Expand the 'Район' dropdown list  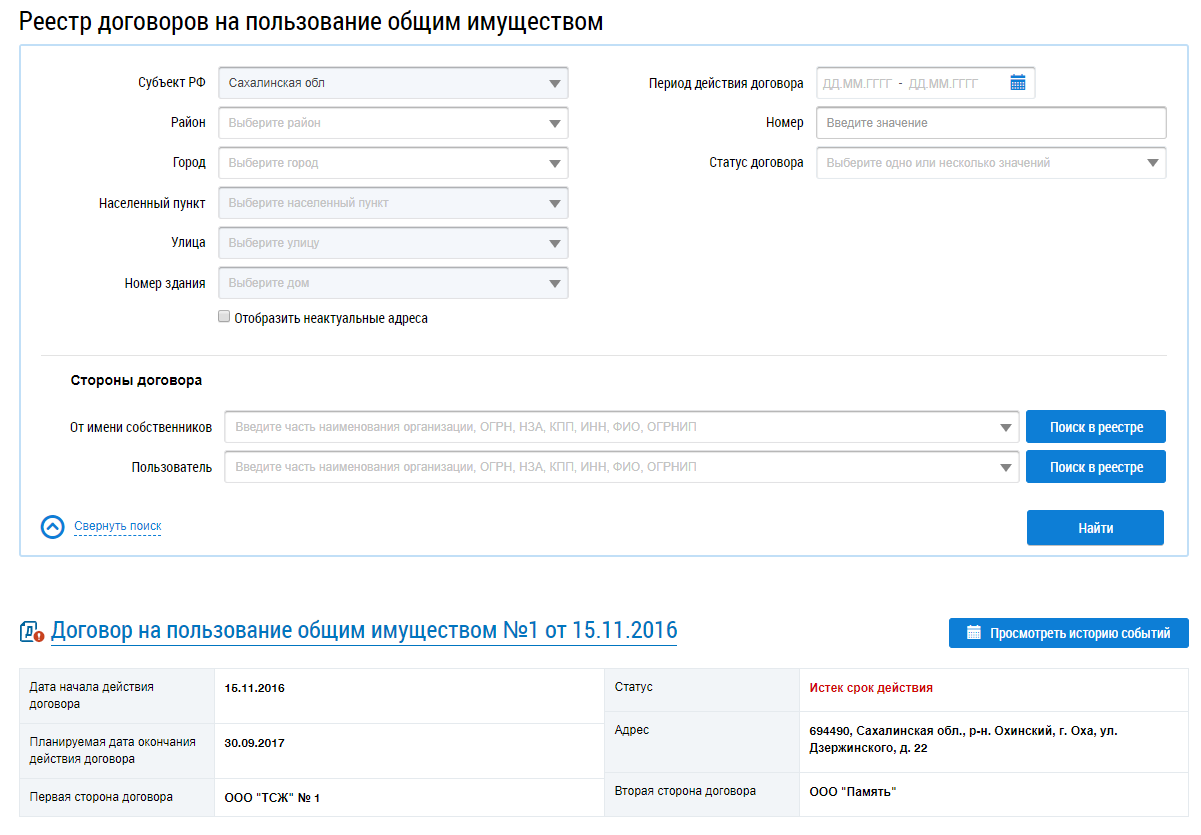pos(393,123)
